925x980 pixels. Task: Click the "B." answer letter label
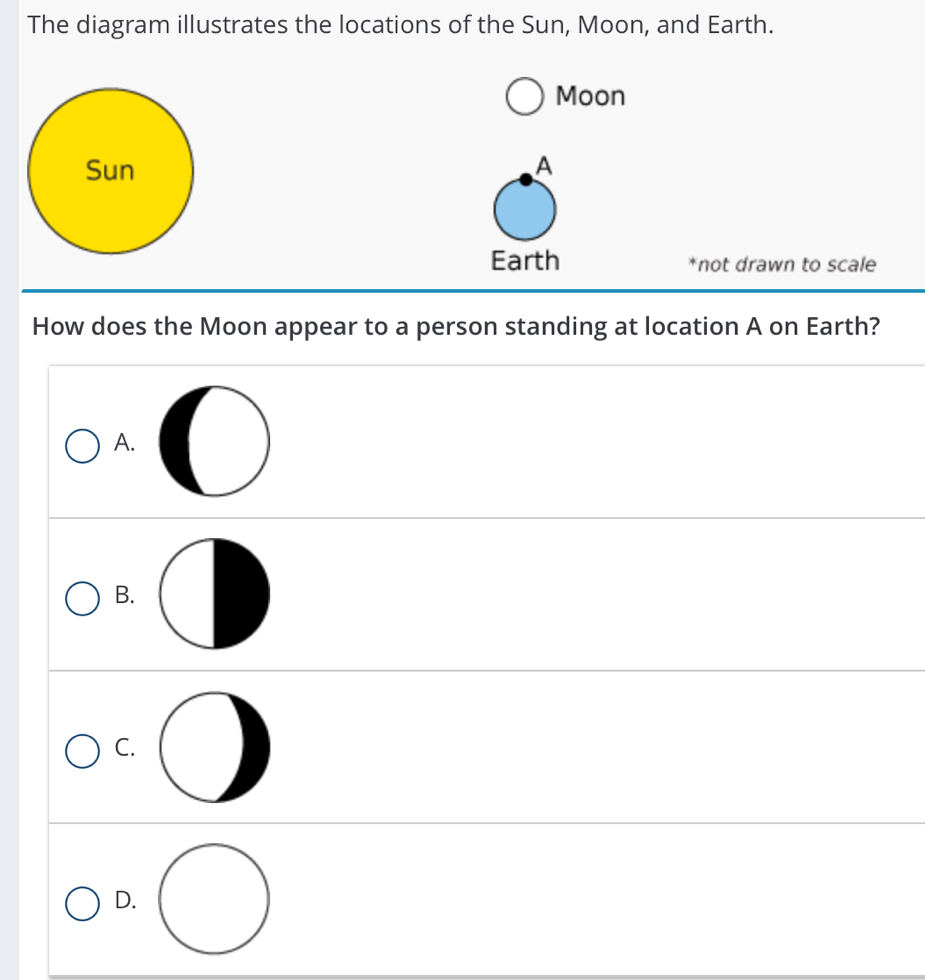tap(125, 595)
